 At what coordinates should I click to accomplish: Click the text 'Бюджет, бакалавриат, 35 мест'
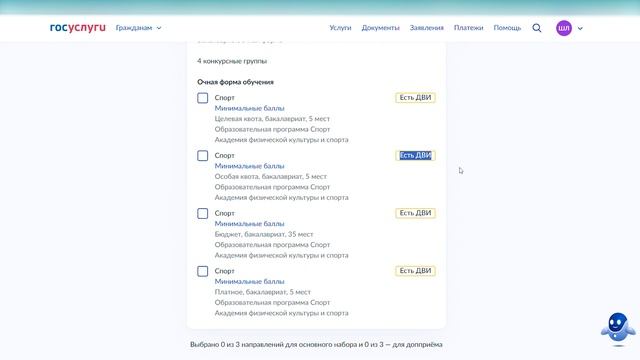(x=264, y=234)
